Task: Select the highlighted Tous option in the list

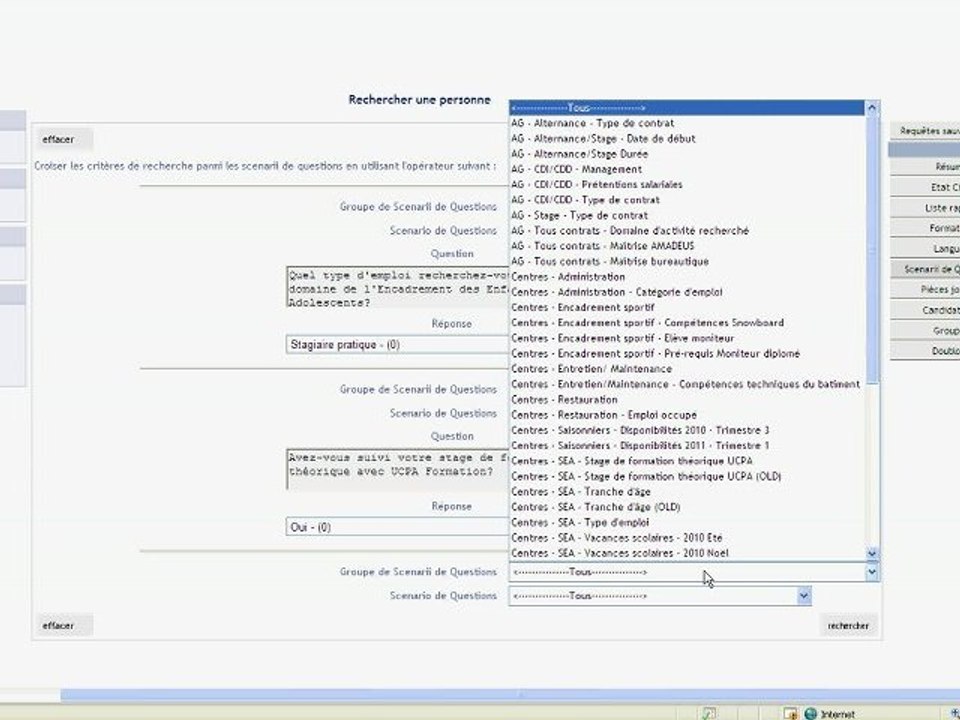Action: click(687, 108)
